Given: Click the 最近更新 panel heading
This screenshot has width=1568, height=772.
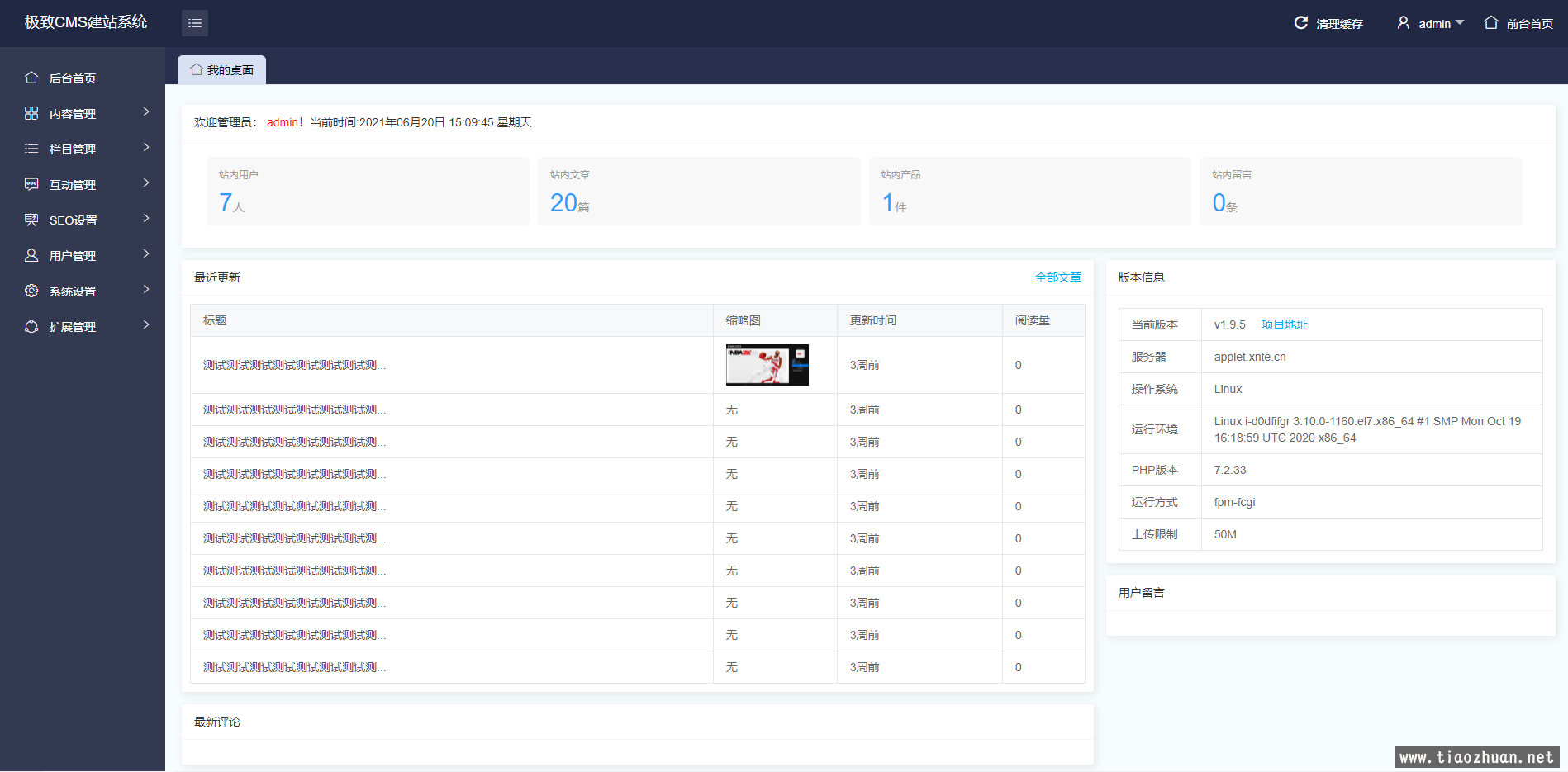Looking at the screenshot, I should [217, 277].
